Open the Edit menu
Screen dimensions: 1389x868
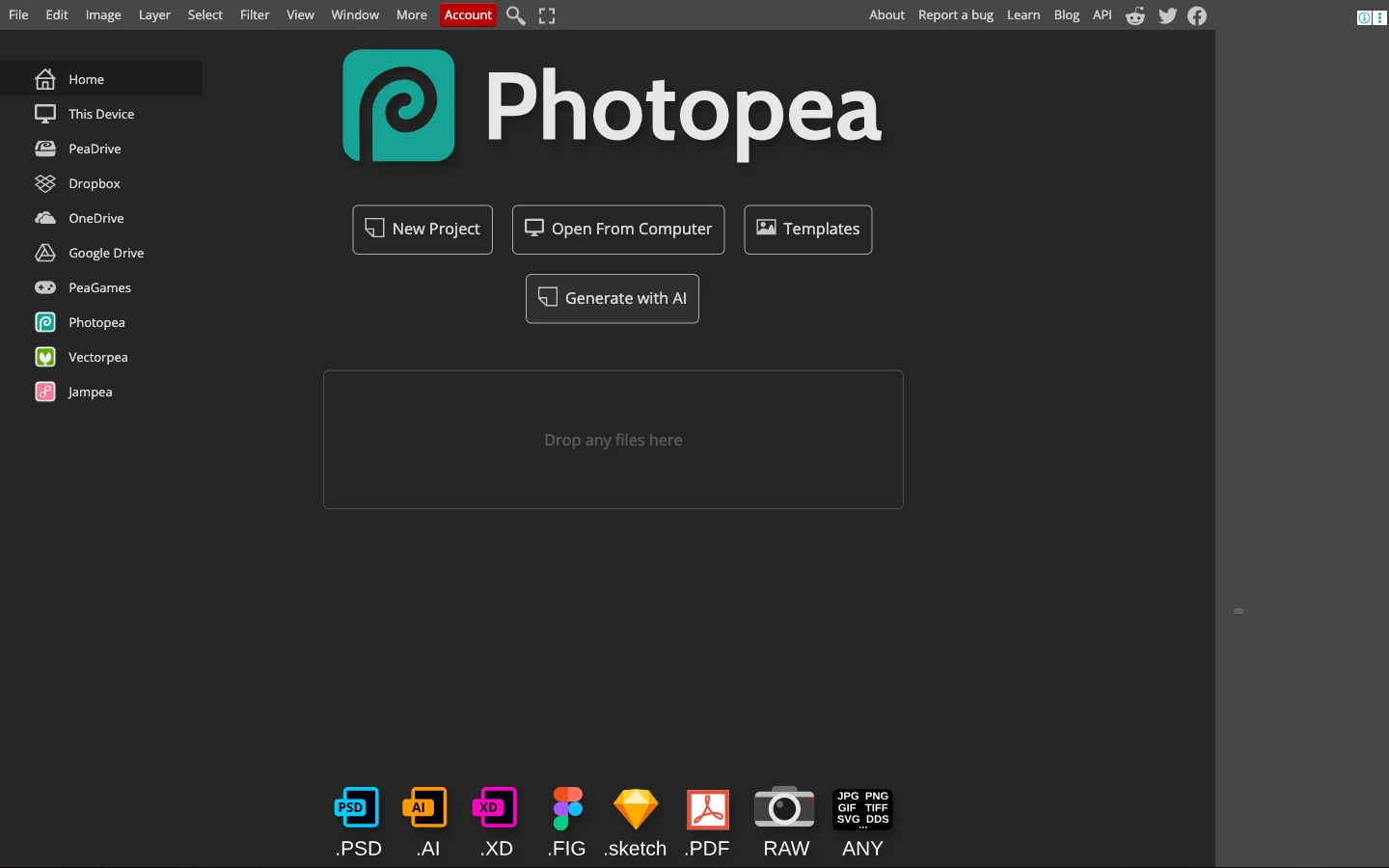[x=57, y=14]
